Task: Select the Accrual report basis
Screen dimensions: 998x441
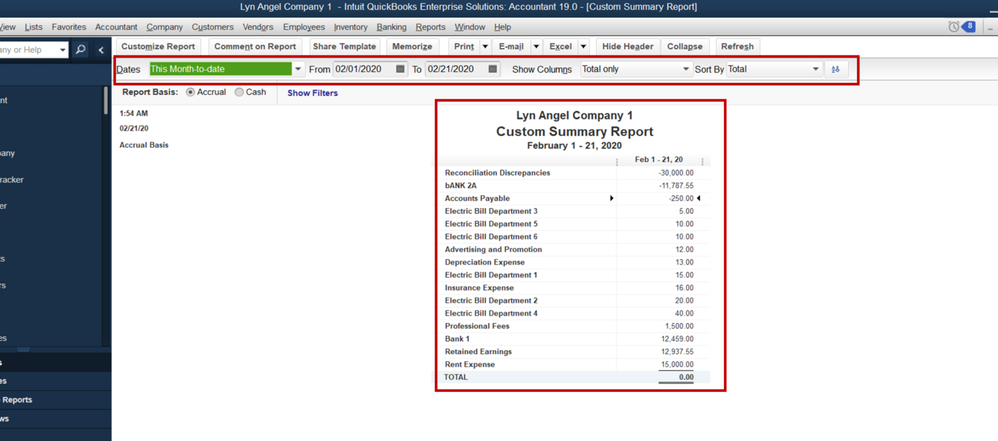Action: tap(190, 92)
